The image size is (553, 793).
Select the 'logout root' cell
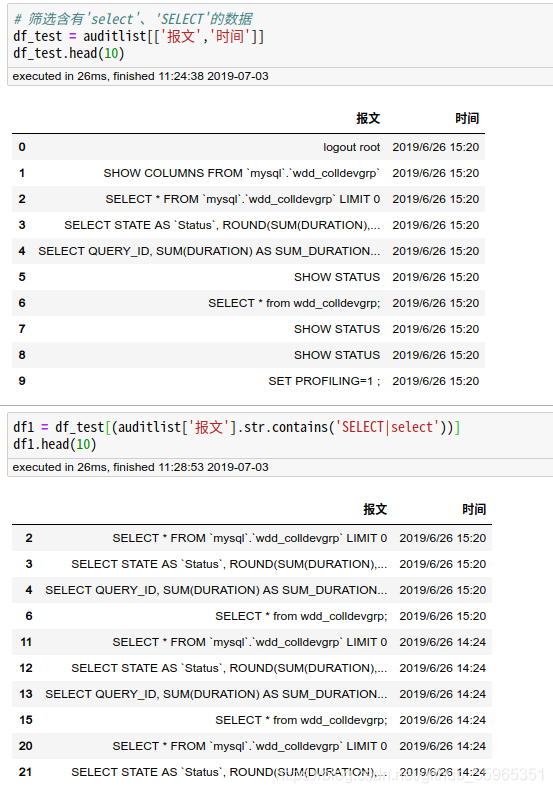click(x=352, y=147)
